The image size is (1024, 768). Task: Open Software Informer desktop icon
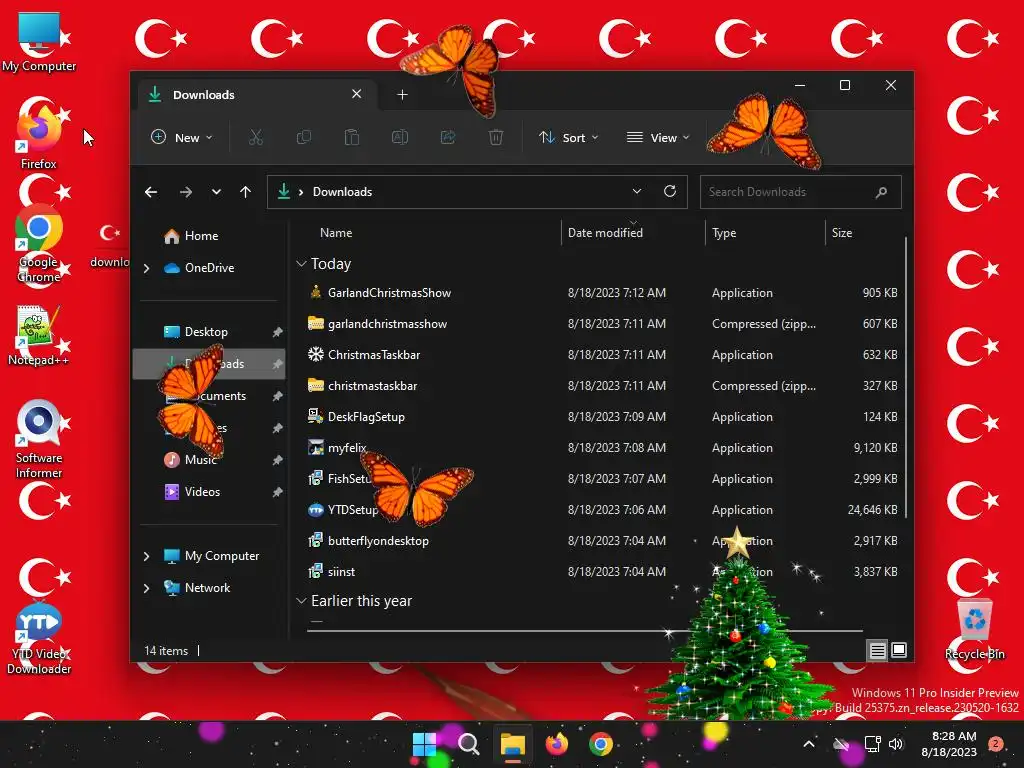(39, 440)
